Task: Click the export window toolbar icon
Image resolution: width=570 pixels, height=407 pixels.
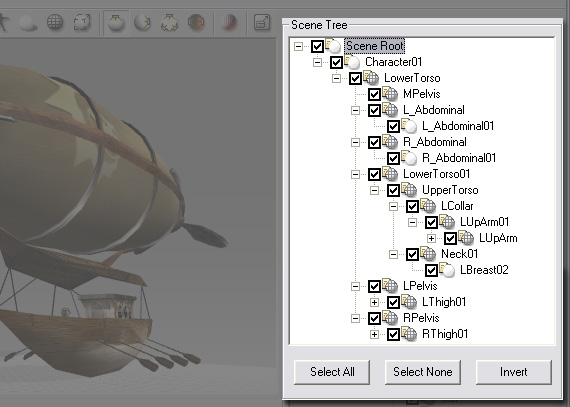Action: pyautogui.click(x=262, y=23)
